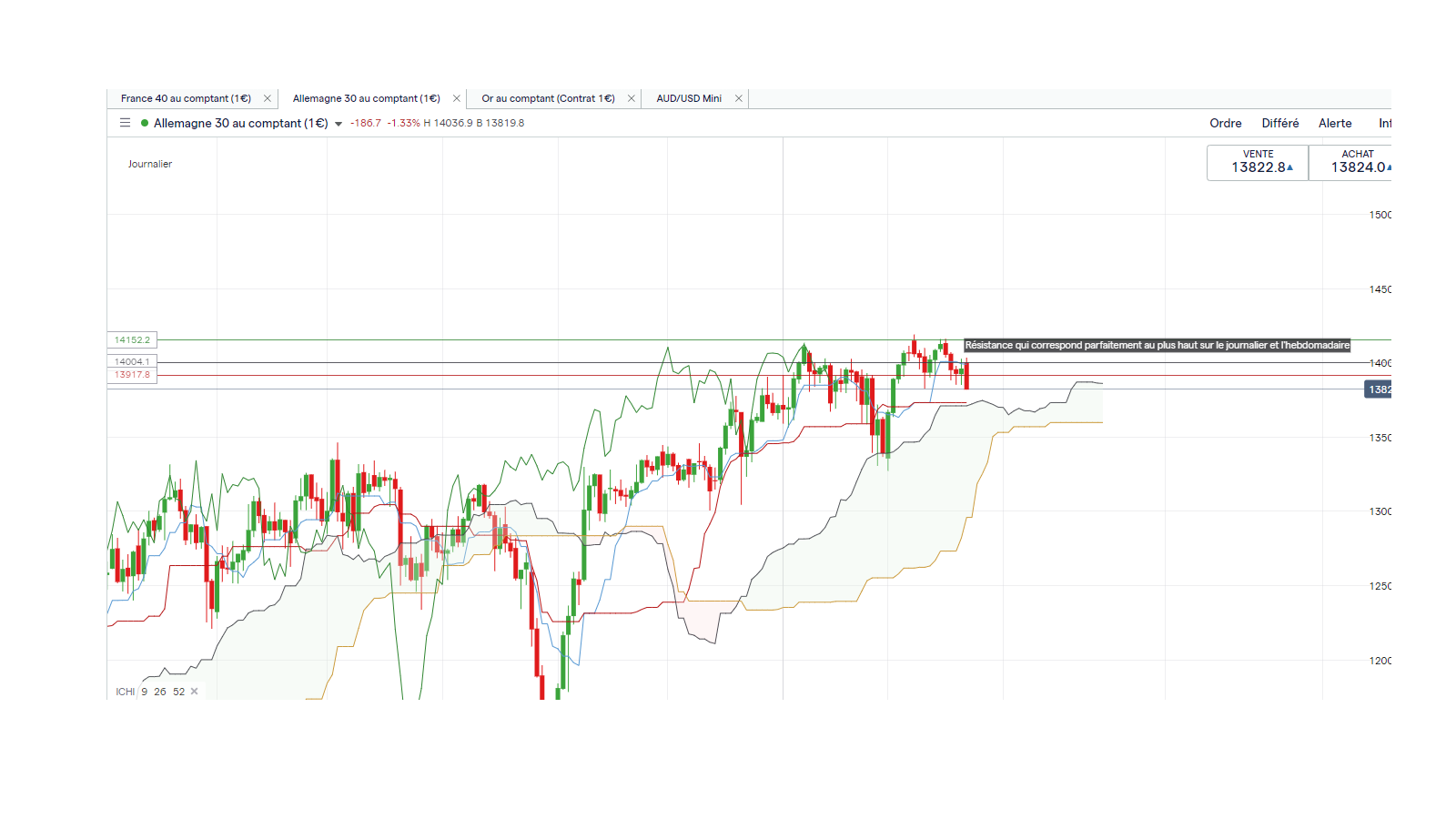Select the red 13917.8 level label
The width and height of the screenshot is (1456, 819).
(132, 375)
